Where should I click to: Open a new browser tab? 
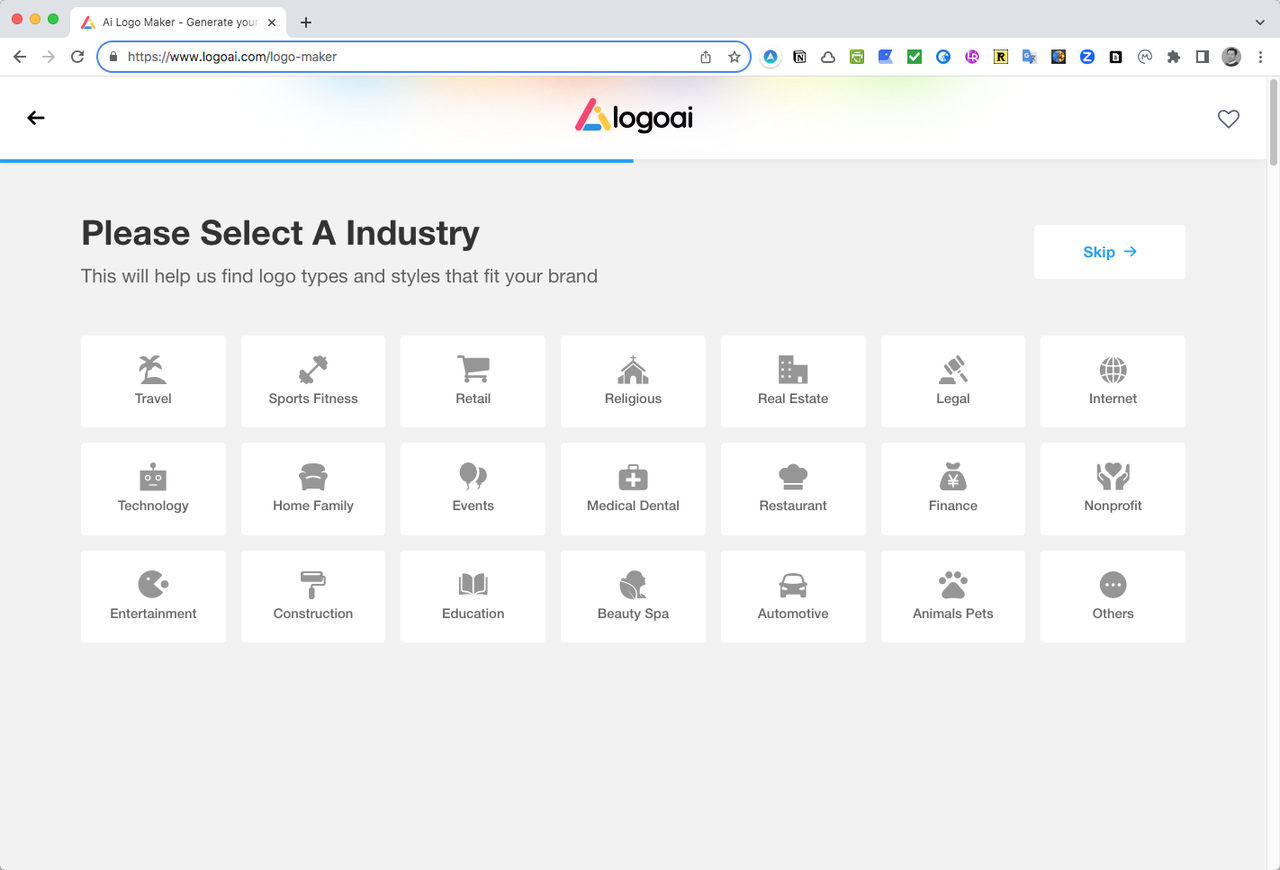click(306, 22)
